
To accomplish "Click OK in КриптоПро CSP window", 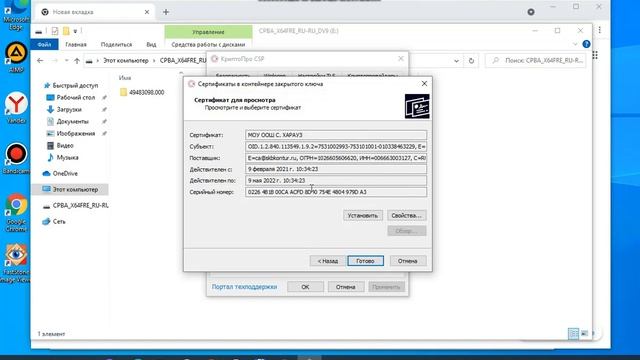I will coord(305,287).
